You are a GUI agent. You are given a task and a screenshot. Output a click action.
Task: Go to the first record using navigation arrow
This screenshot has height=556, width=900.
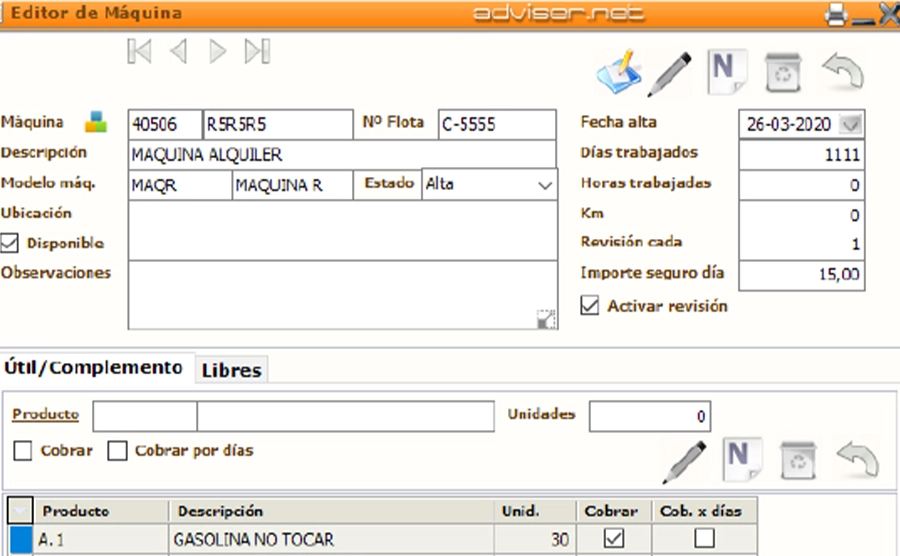coord(140,52)
